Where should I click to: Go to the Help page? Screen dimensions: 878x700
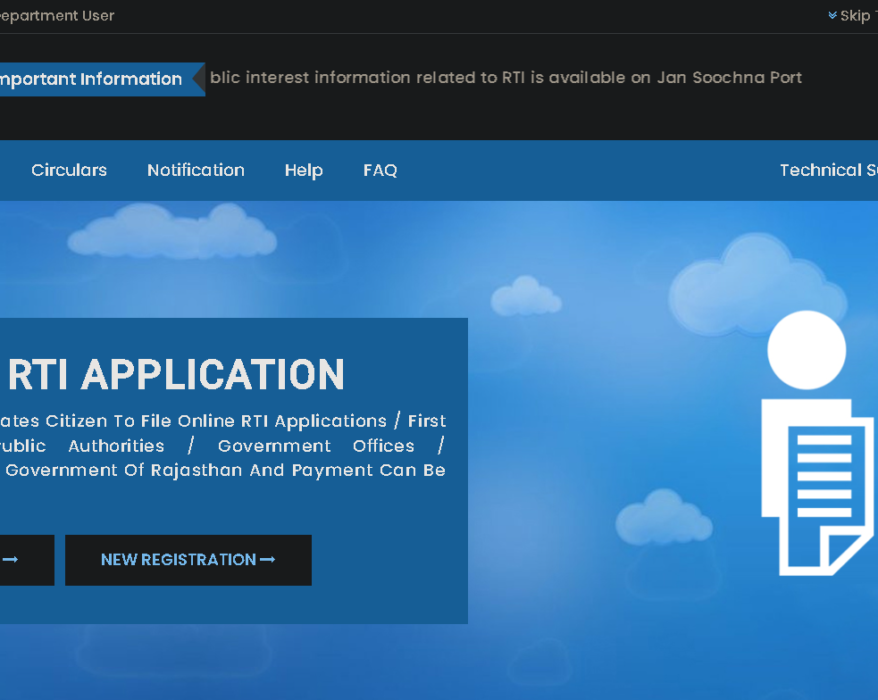(303, 170)
